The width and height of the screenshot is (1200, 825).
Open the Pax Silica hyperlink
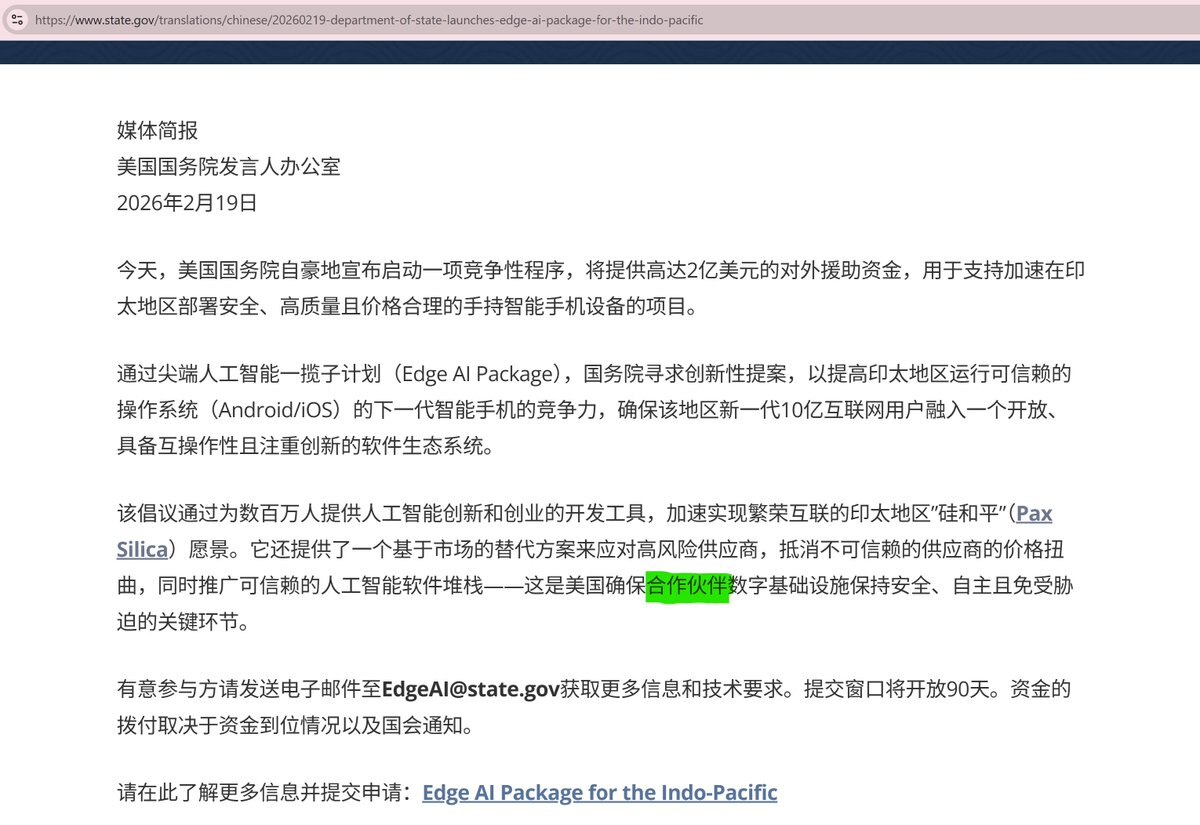[1033, 514]
